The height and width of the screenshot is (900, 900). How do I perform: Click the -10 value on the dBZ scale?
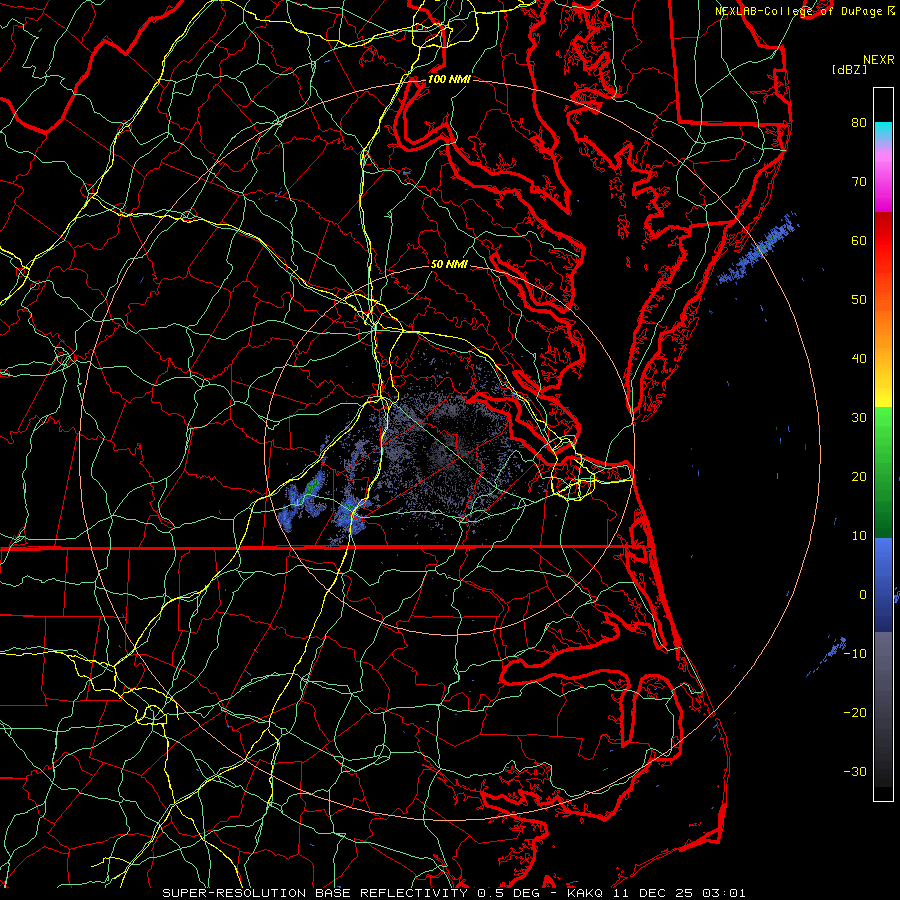[855, 654]
